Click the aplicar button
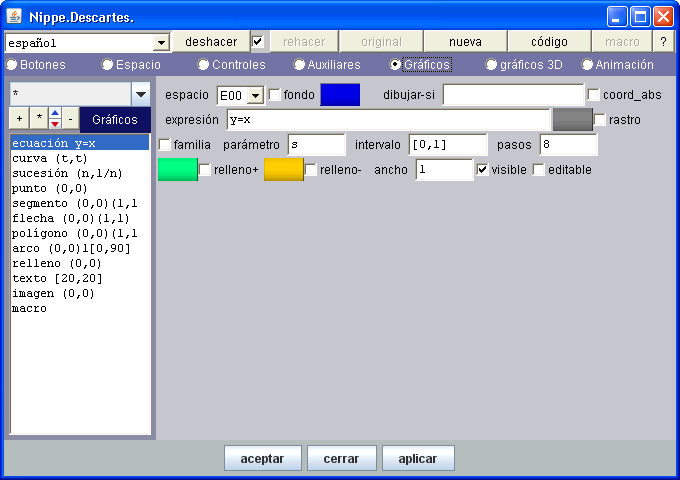Screen dimensions: 680x480 [418, 458]
